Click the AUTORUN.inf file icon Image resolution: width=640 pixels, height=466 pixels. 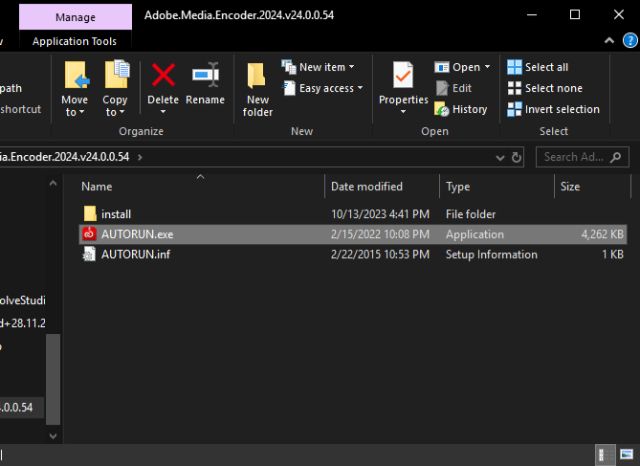89,254
